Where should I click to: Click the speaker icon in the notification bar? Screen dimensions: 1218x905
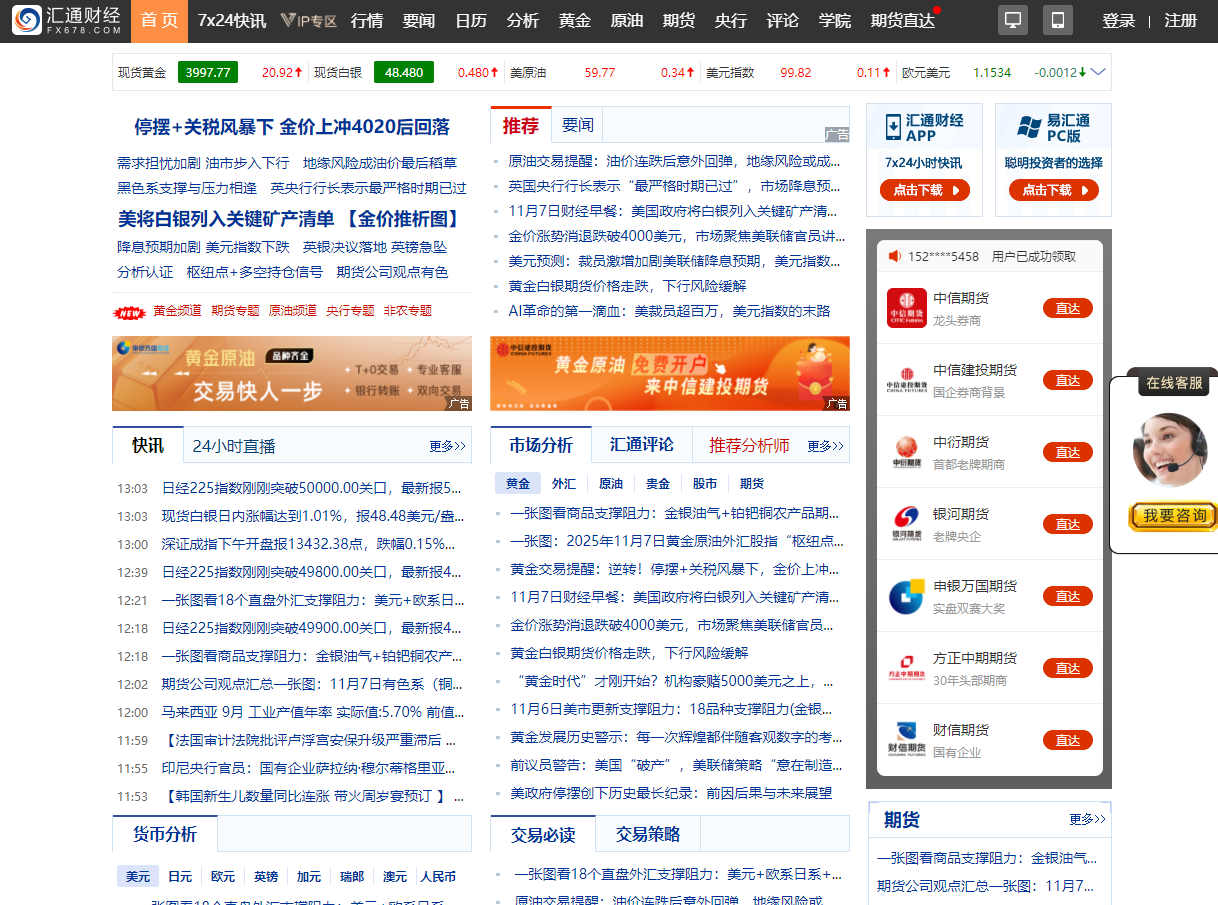point(895,255)
